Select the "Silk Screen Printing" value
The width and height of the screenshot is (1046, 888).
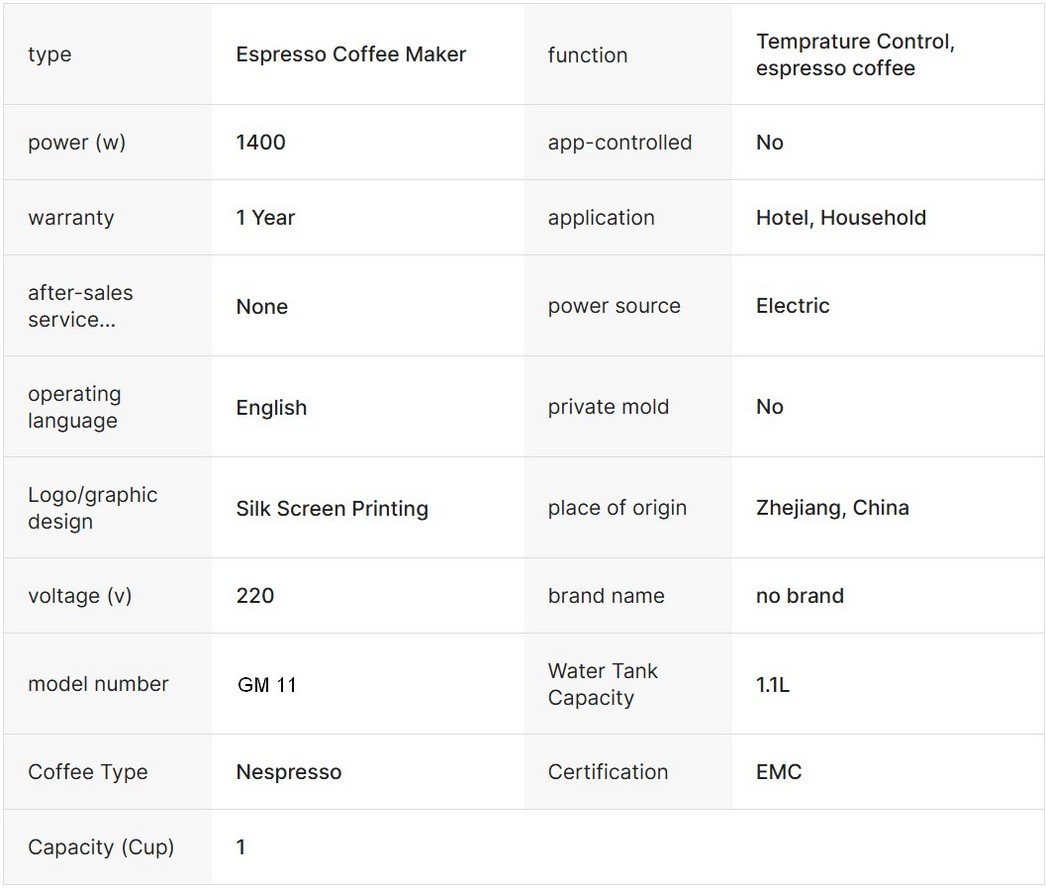pyautogui.click(x=332, y=508)
